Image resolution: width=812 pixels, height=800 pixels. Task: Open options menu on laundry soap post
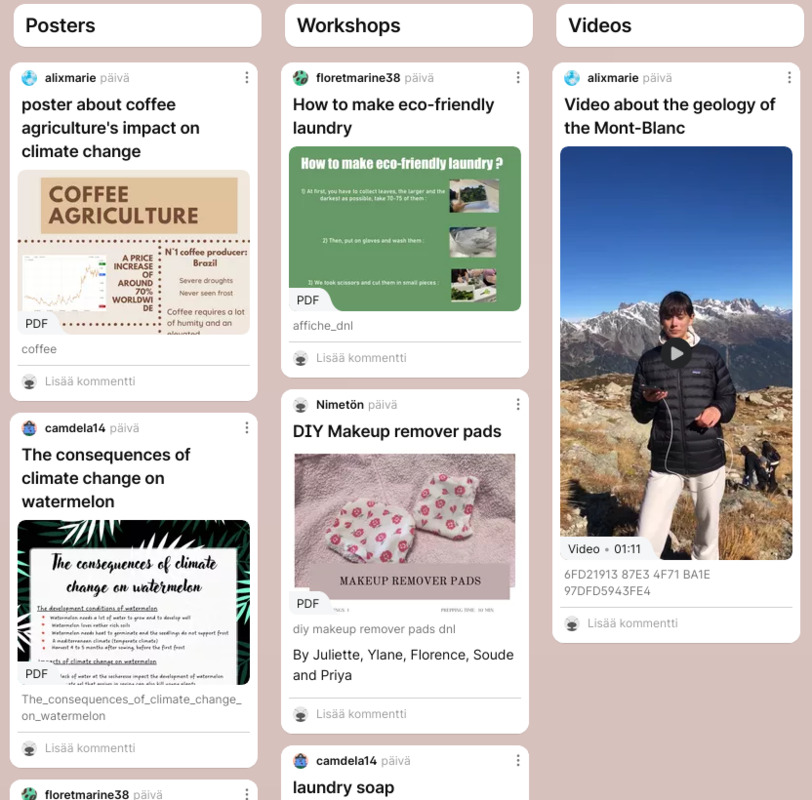[x=518, y=760]
